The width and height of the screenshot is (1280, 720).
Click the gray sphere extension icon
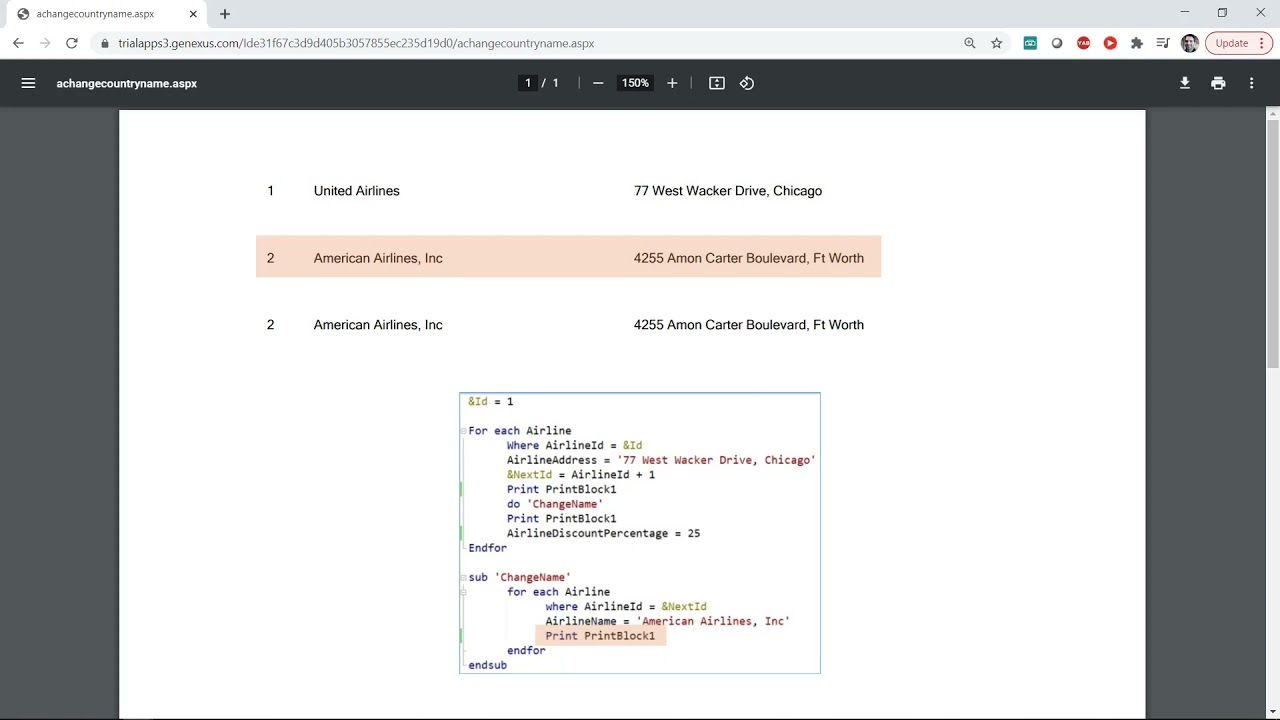coord(1057,43)
